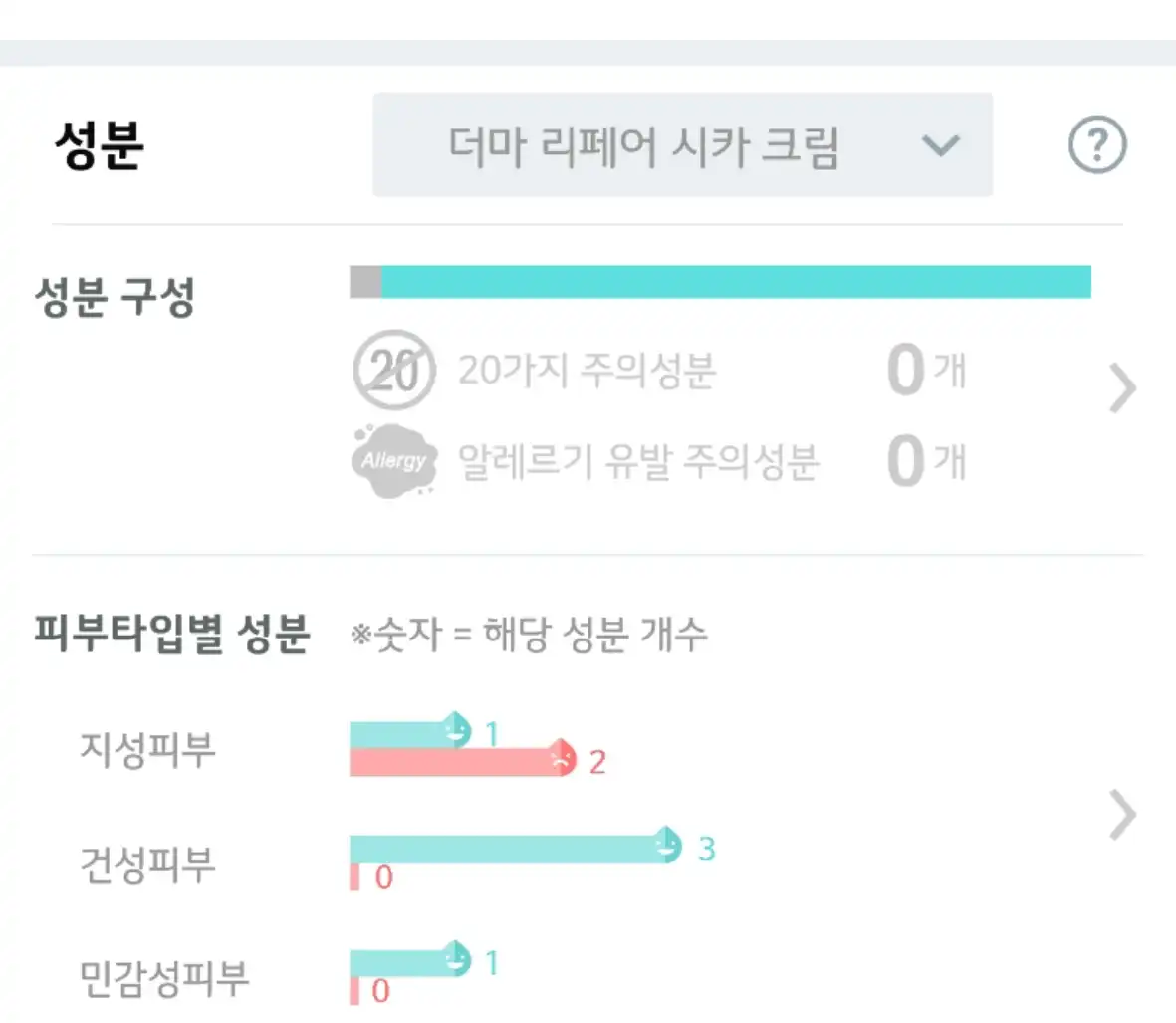Click the gray Allergy cloud icon
Screen dimensions: 1176x1023
(x=394, y=460)
